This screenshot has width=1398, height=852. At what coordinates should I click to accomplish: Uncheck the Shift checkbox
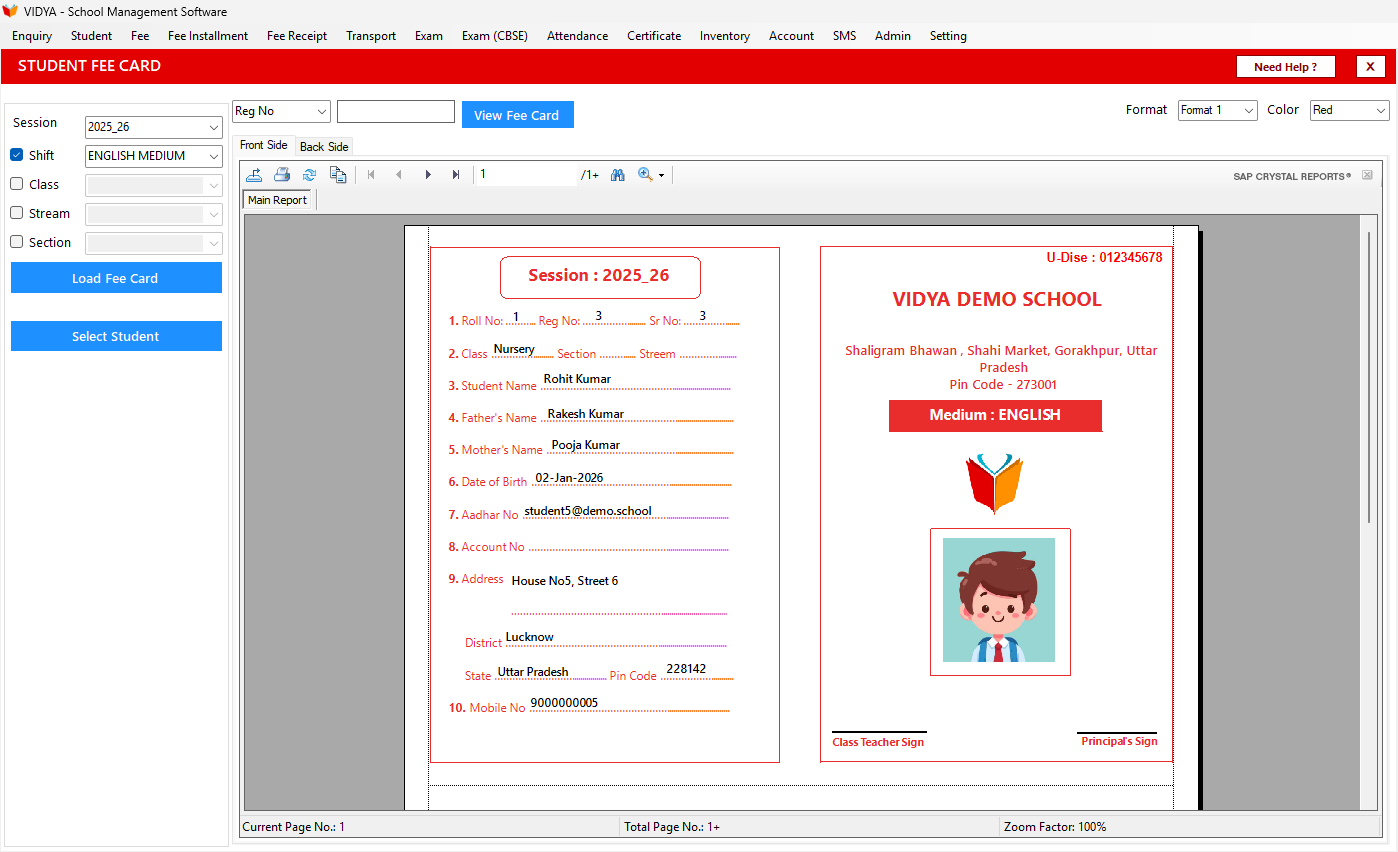17,155
